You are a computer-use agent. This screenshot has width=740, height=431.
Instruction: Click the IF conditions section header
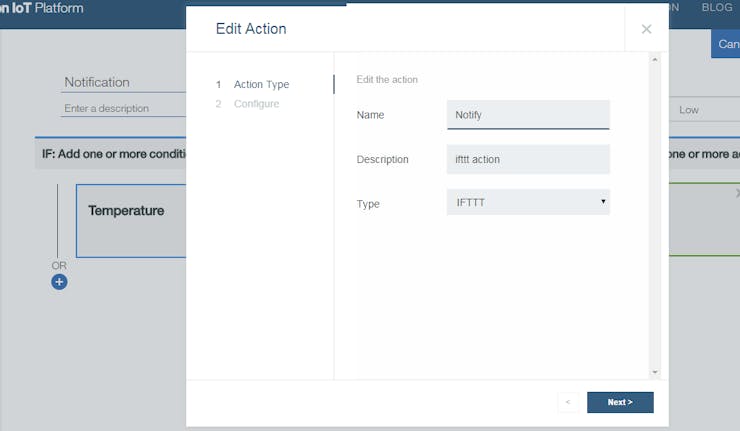(x=111, y=154)
